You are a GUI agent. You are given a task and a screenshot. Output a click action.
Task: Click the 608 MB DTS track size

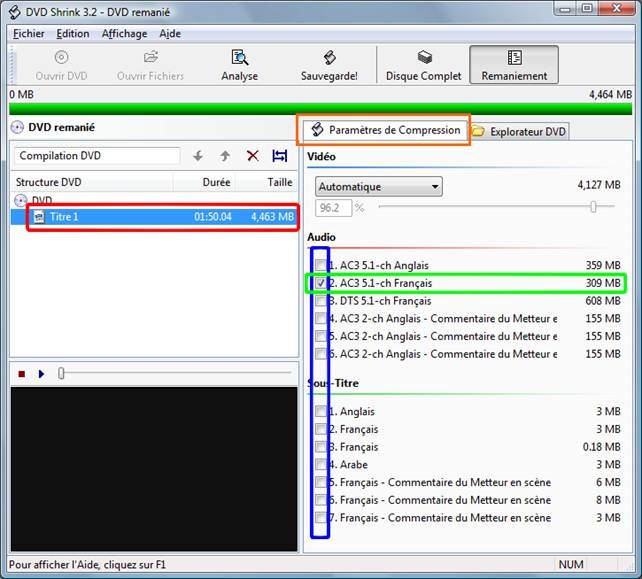(603, 301)
